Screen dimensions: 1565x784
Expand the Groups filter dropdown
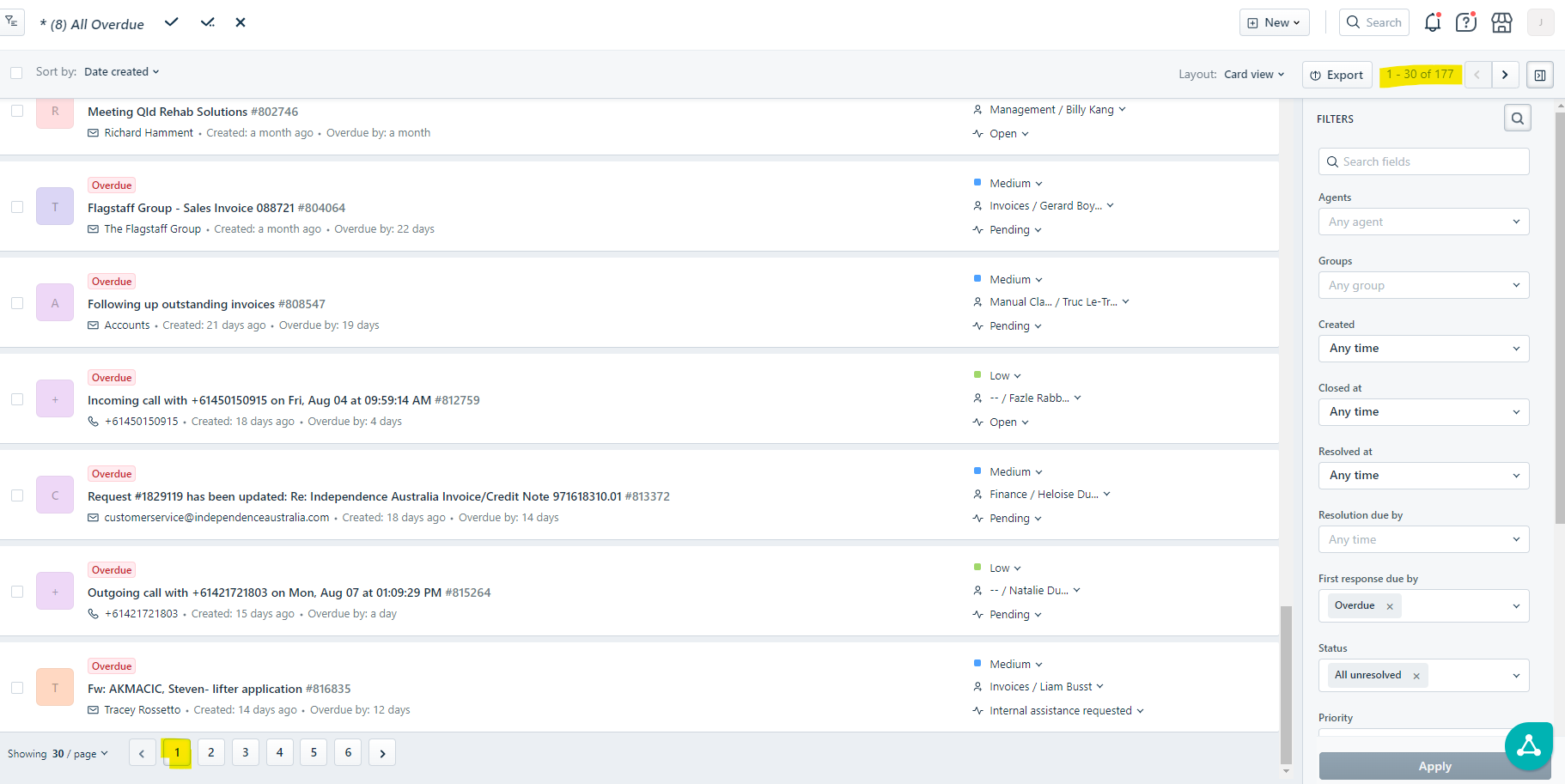tap(1423, 285)
